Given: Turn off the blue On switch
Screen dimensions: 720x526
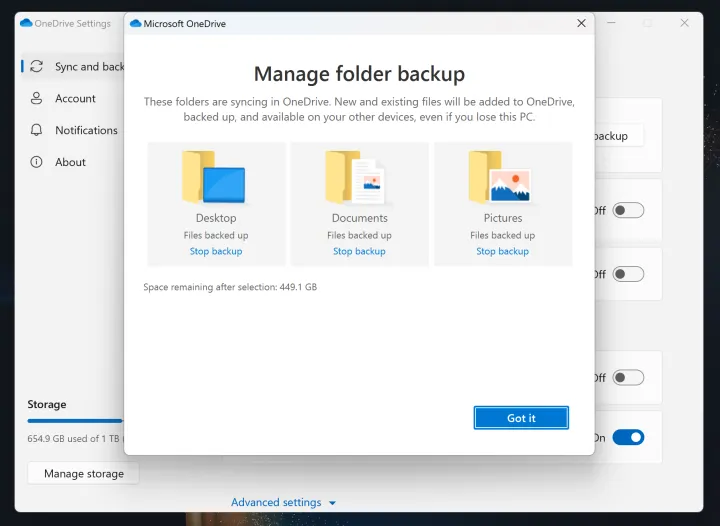Looking at the screenshot, I should point(628,437).
